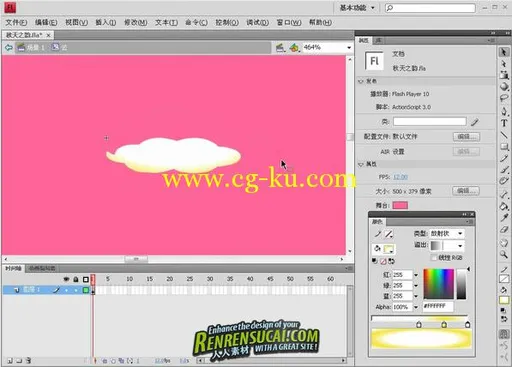The width and height of the screenshot is (512, 367).
Task: Select the Line tool
Action: (x=504, y=135)
